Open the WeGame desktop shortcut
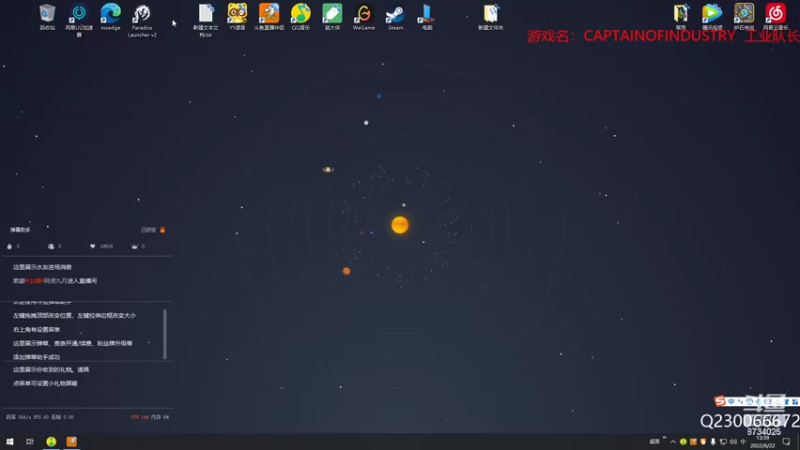Screen dimensions: 800x450 [364, 16]
